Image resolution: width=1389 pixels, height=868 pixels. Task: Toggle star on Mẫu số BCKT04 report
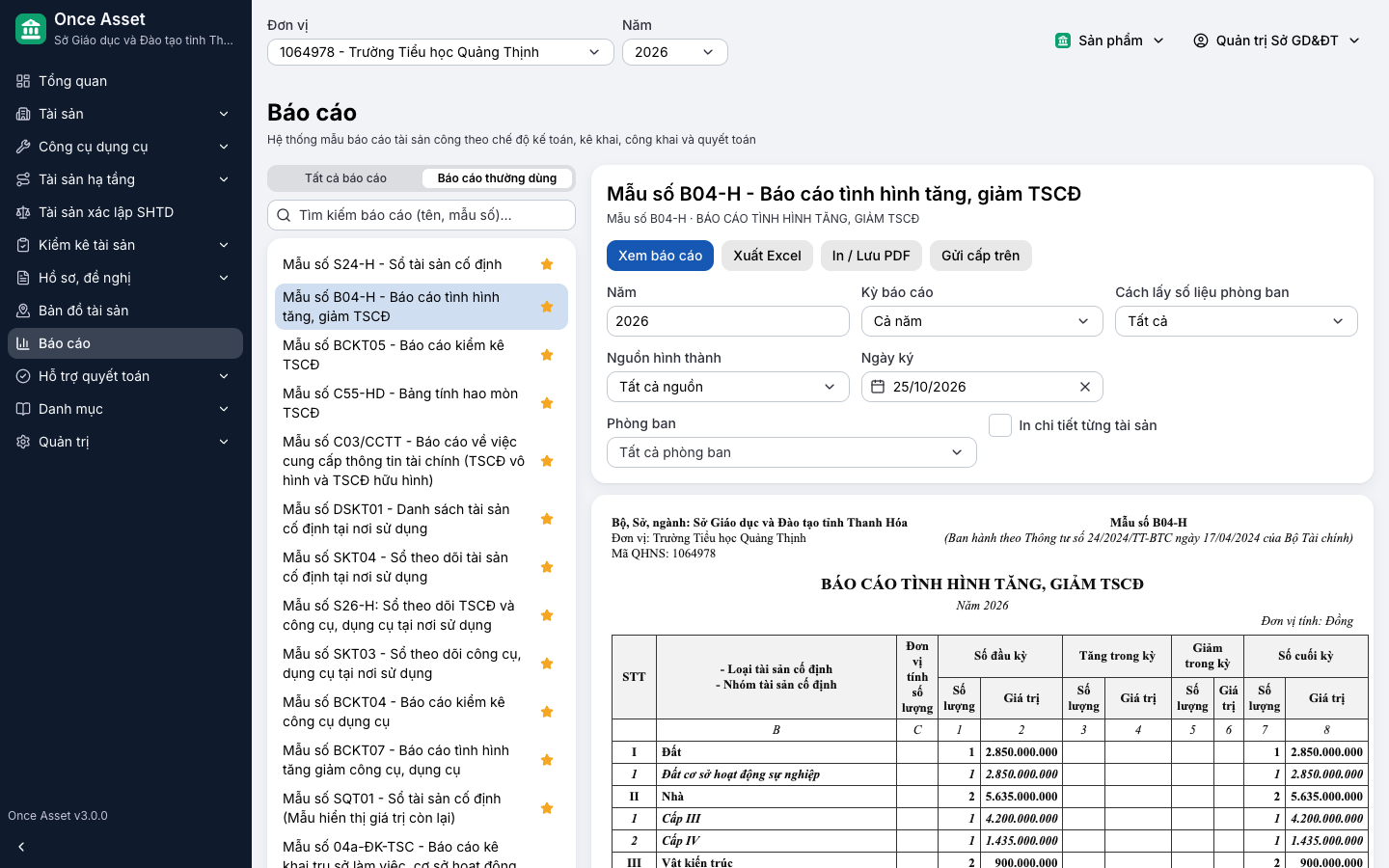tap(547, 712)
